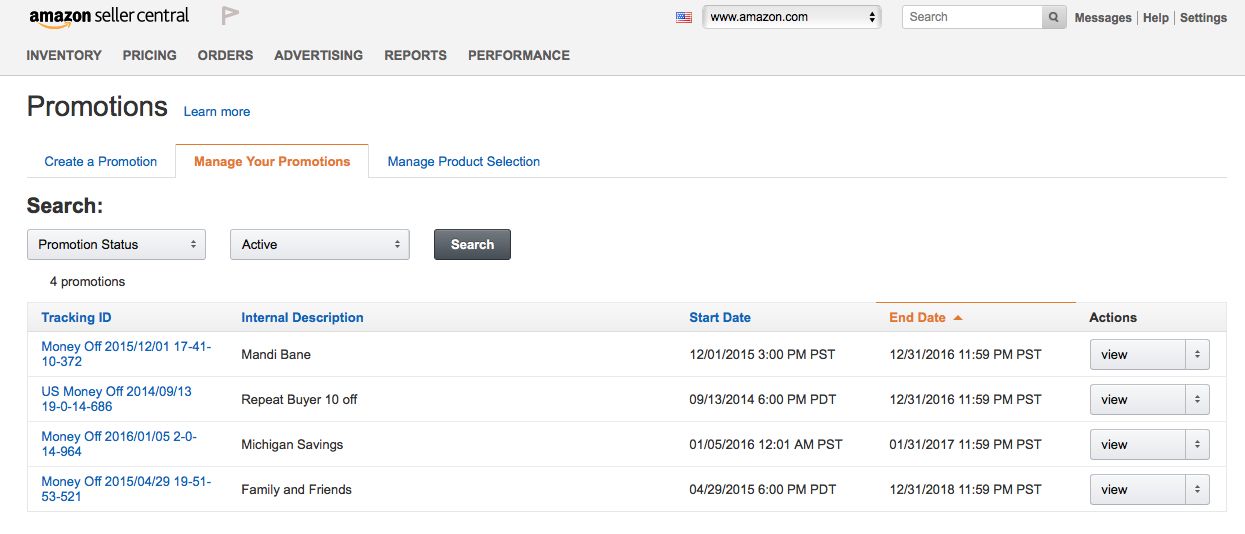
Task: Expand actions arrow for Family and Friends
Action: pyautogui.click(x=1197, y=490)
